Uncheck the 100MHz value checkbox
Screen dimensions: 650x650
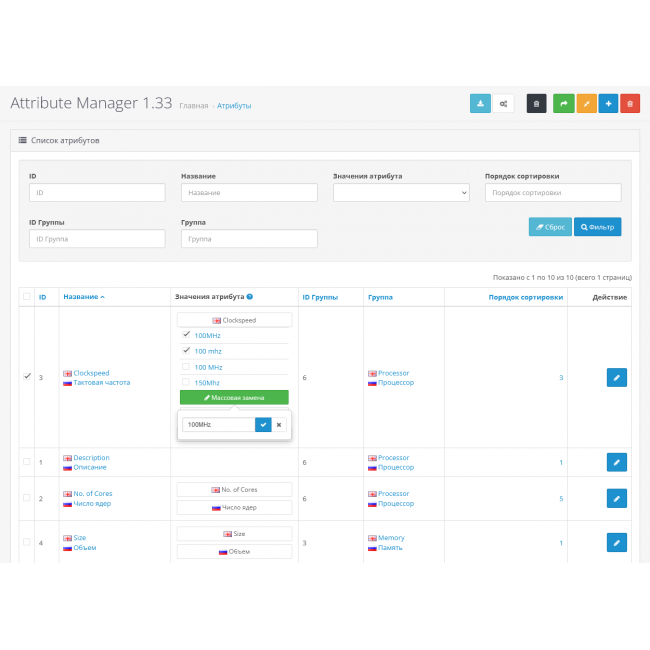[186, 335]
